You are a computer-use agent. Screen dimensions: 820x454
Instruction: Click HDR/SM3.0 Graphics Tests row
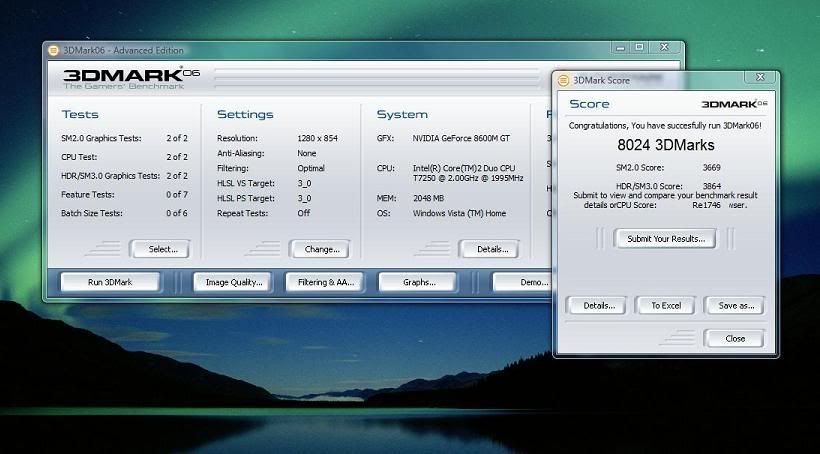pos(124,176)
